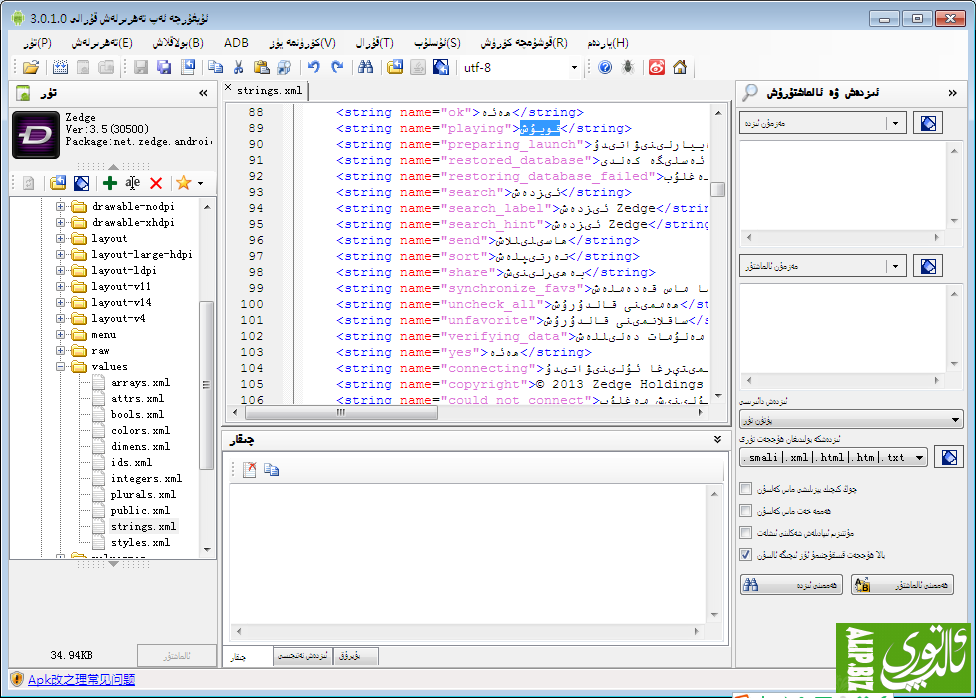Click the binoculars find-all button

click(x=791, y=585)
